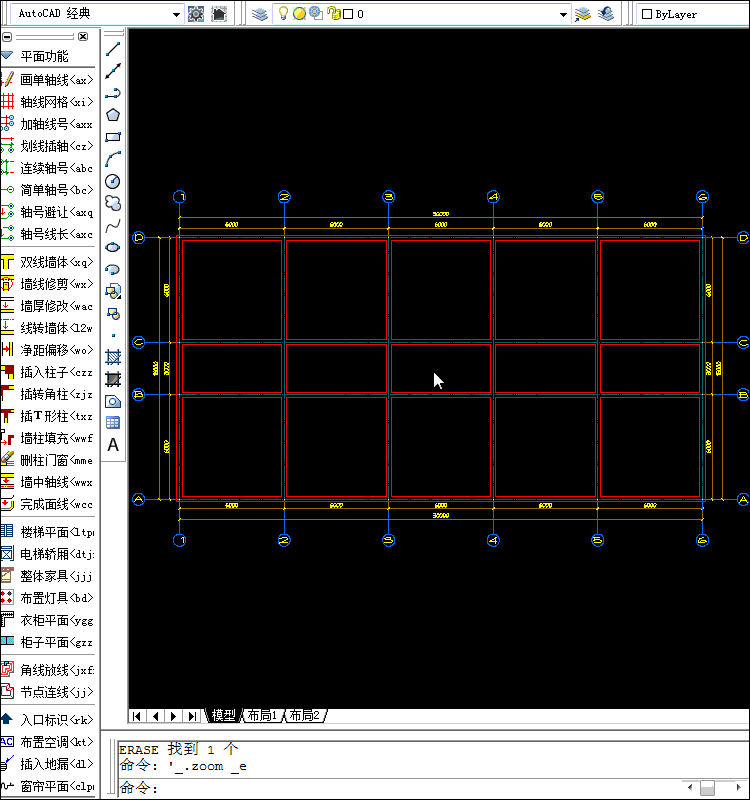Switch to the 模型 tab

click(x=223, y=715)
